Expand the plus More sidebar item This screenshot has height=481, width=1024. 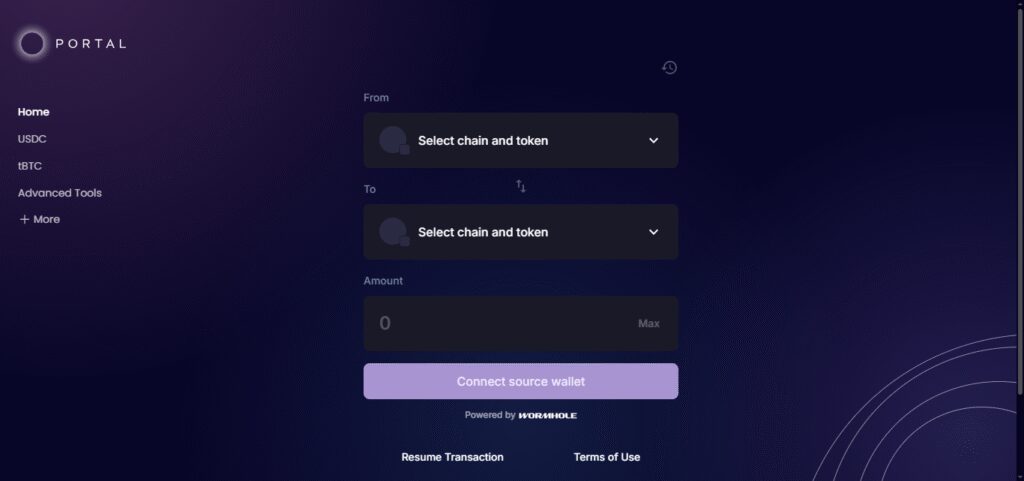(40, 219)
